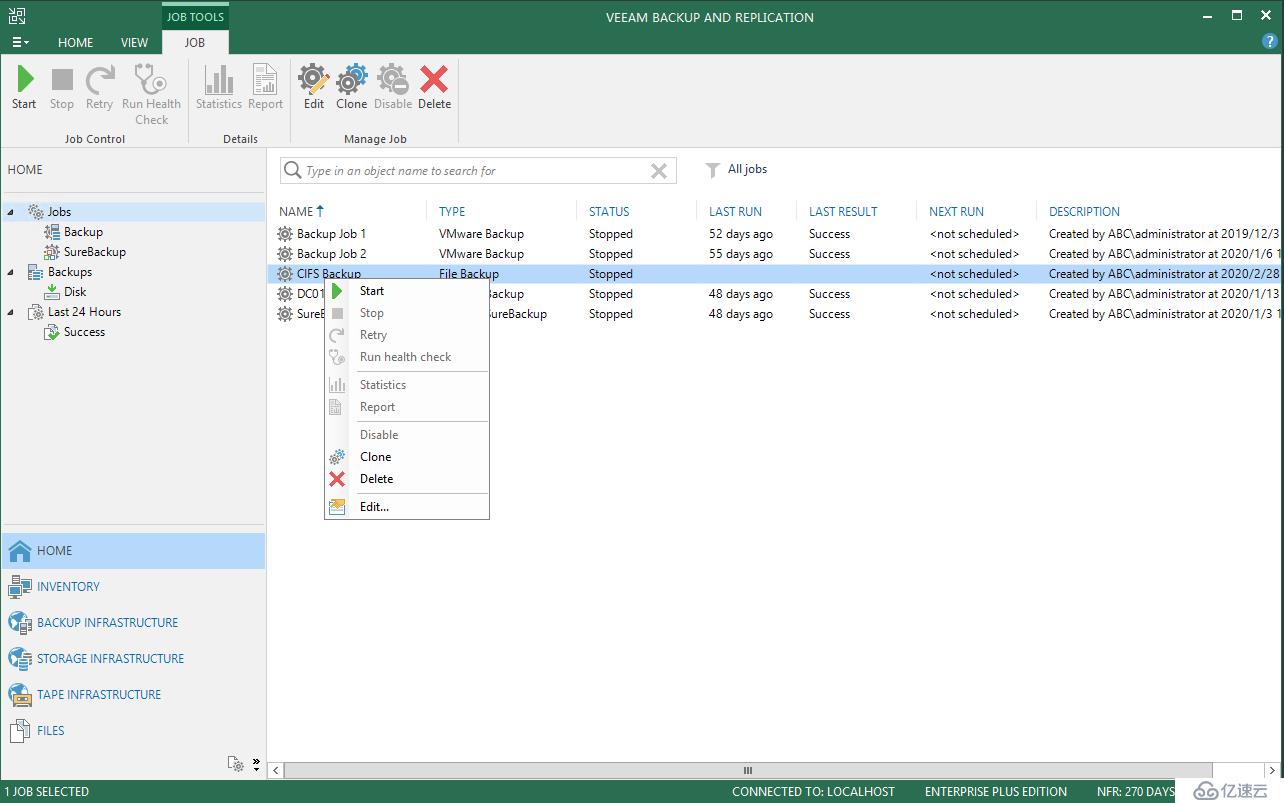Click the Inventory pane icon
This screenshot has height=803, width=1284.
20,586
